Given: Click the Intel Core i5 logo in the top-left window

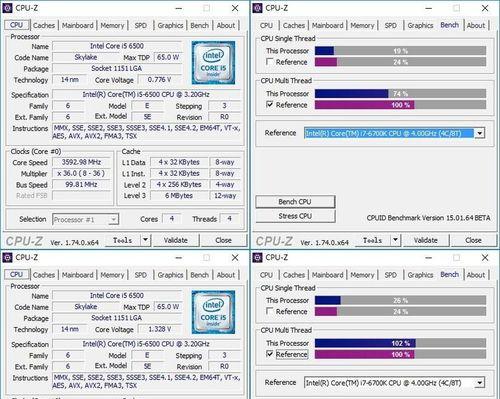Looking at the screenshot, I should coord(213,62).
